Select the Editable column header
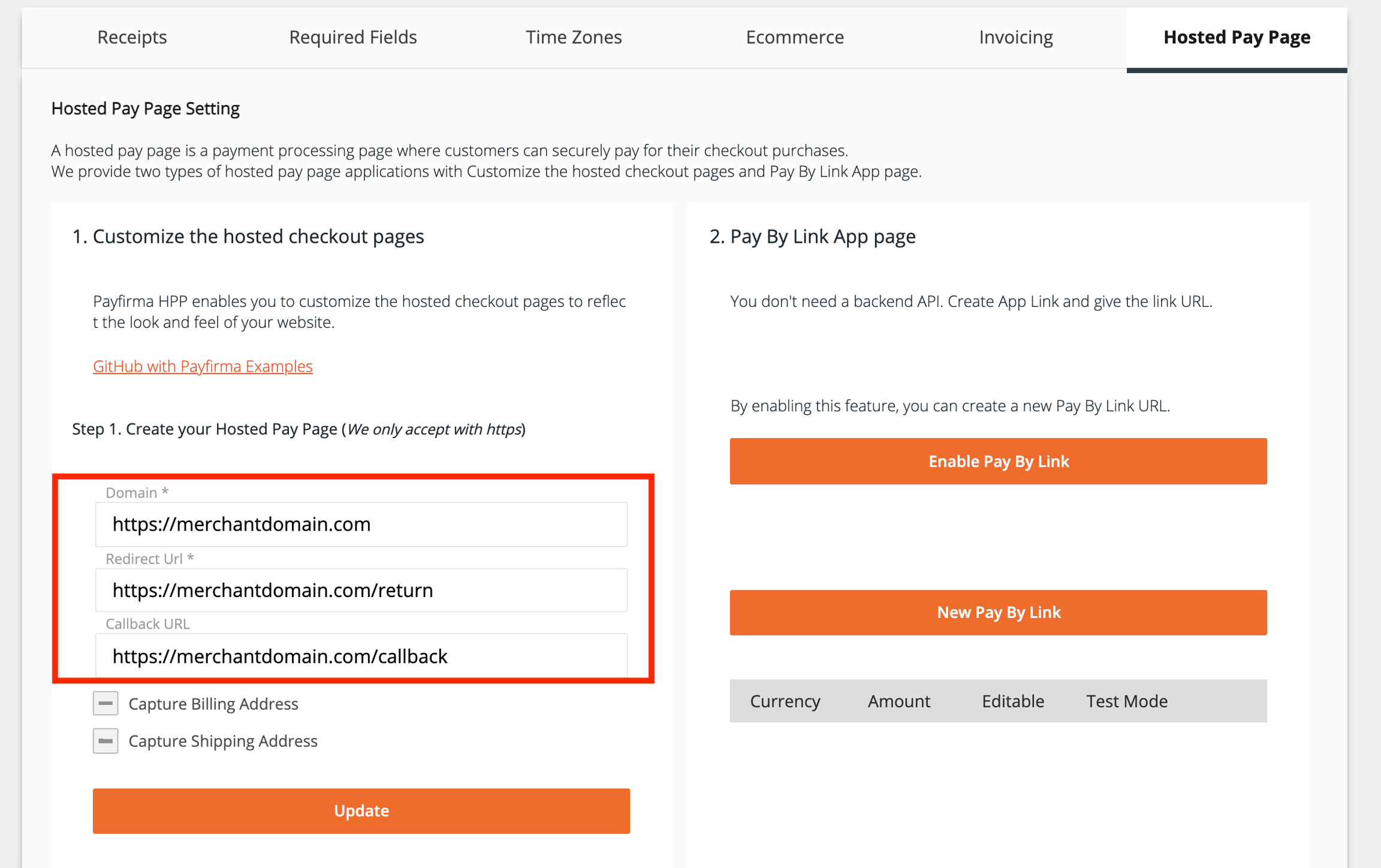The height and width of the screenshot is (868, 1381). click(1012, 701)
